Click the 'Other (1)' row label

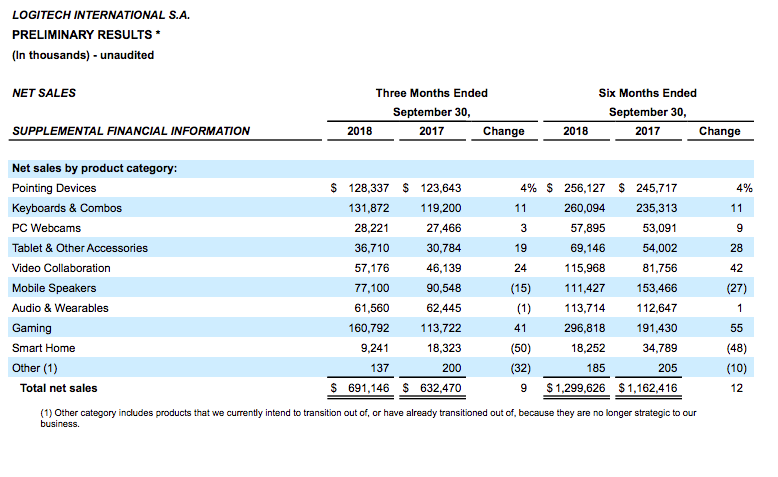pos(35,368)
